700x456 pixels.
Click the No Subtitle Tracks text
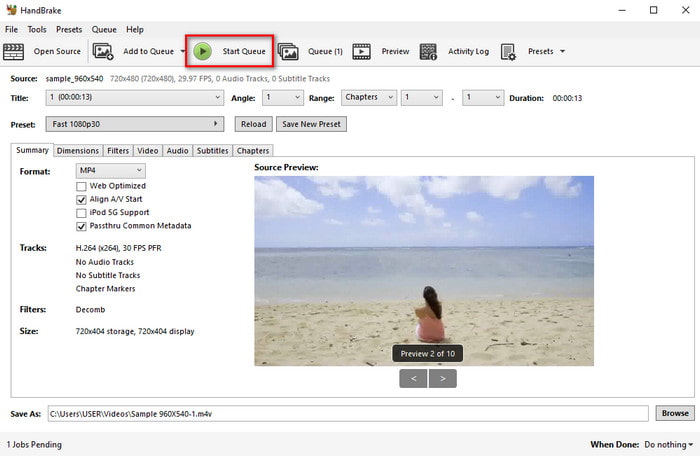(x=108, y=276)
